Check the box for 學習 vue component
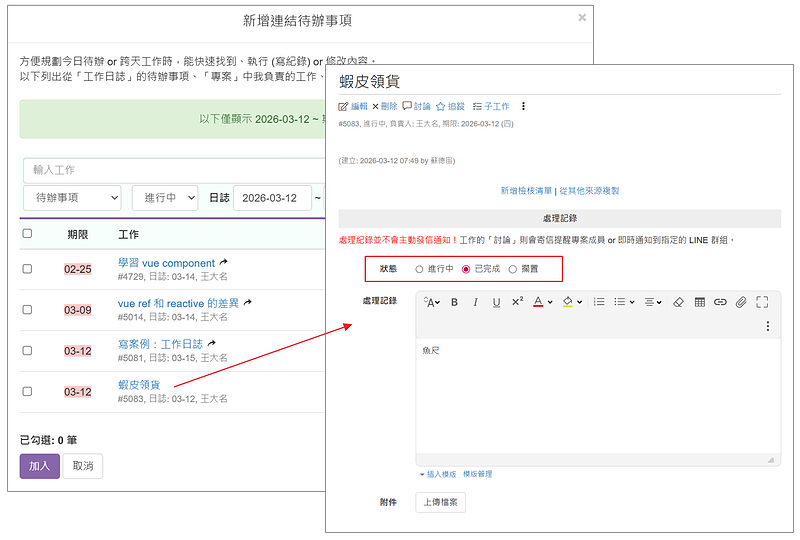The image size is (800, 540). (27, 269)
